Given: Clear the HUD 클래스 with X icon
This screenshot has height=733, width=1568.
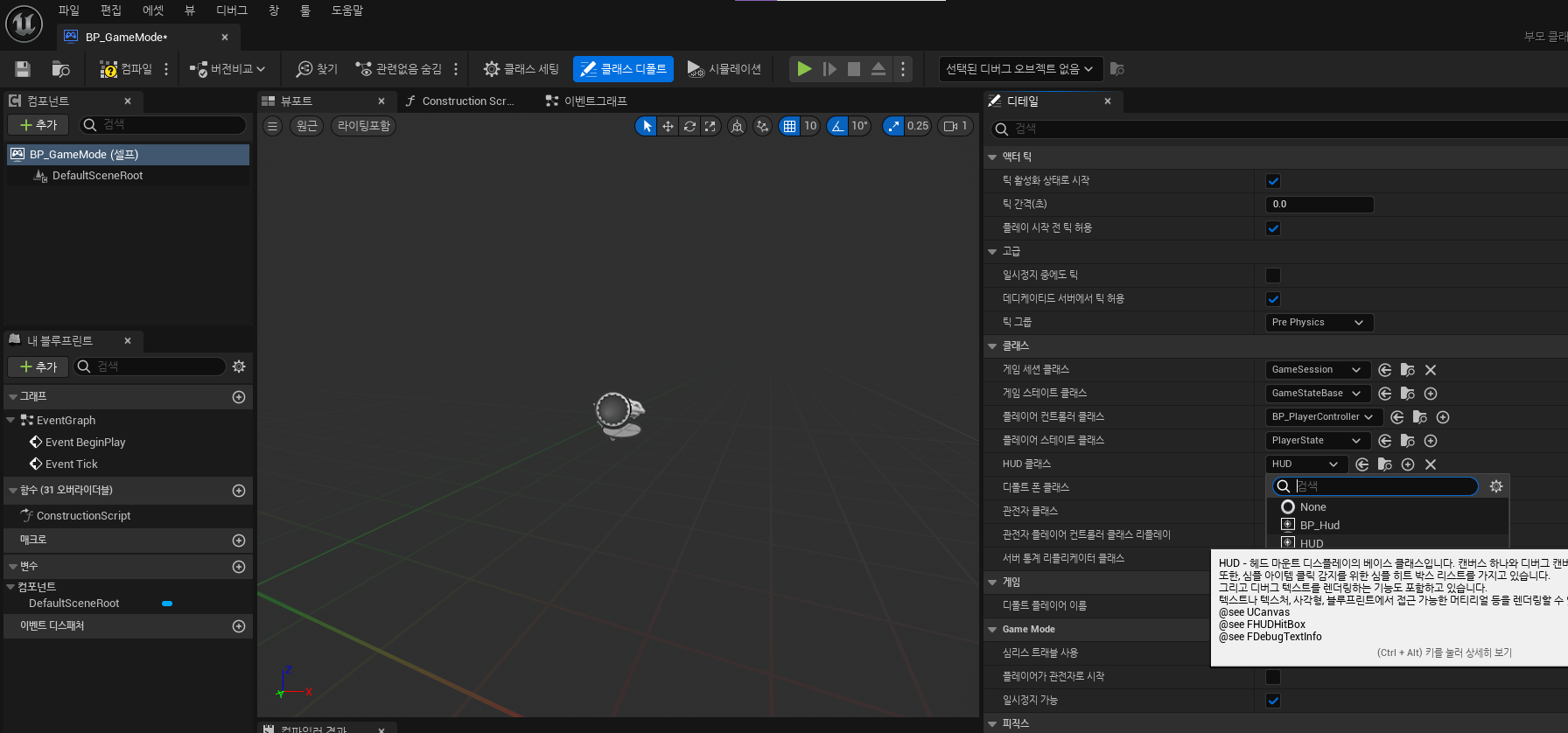Looking at the screenshot, I should (1431, 464).
